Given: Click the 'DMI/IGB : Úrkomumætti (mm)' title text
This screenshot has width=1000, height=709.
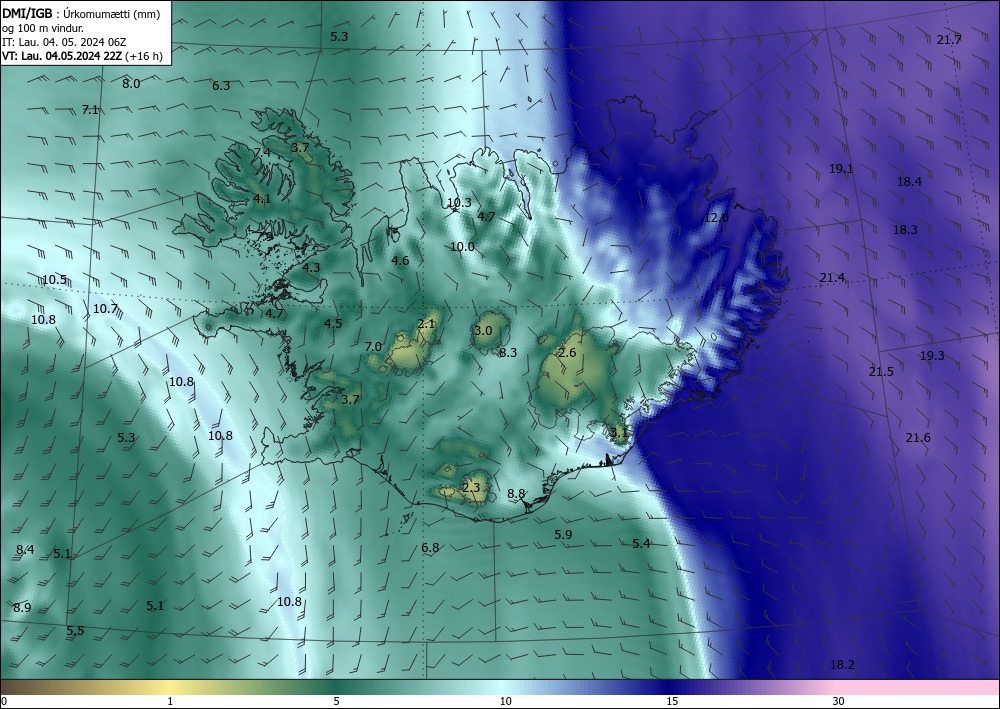Looking at the screenshot, I should coord(81,14).
